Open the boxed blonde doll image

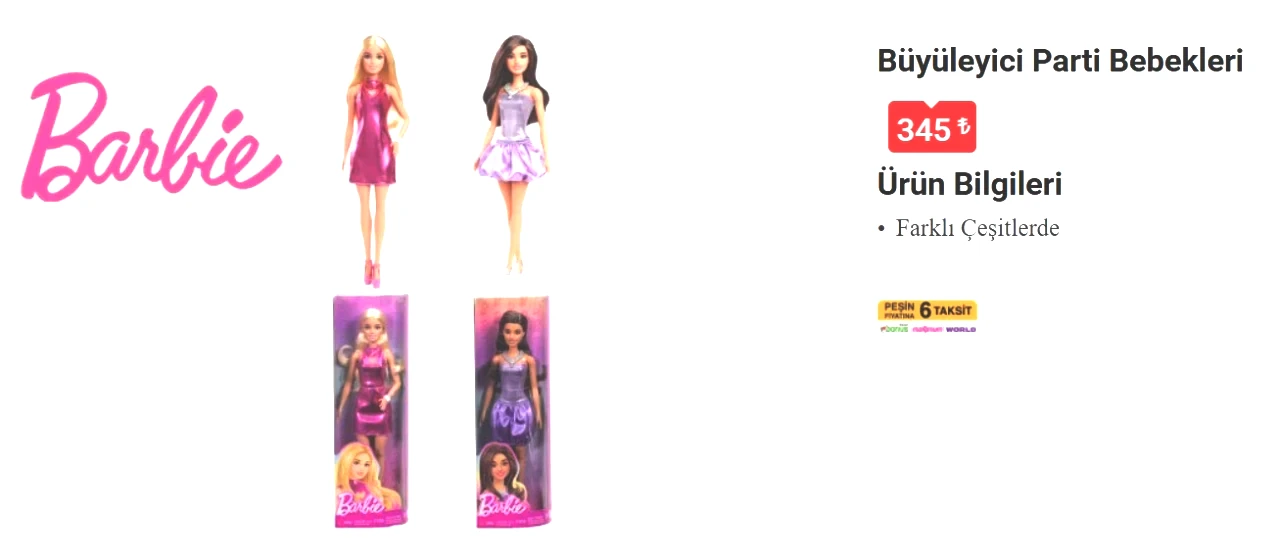point(370,410)
